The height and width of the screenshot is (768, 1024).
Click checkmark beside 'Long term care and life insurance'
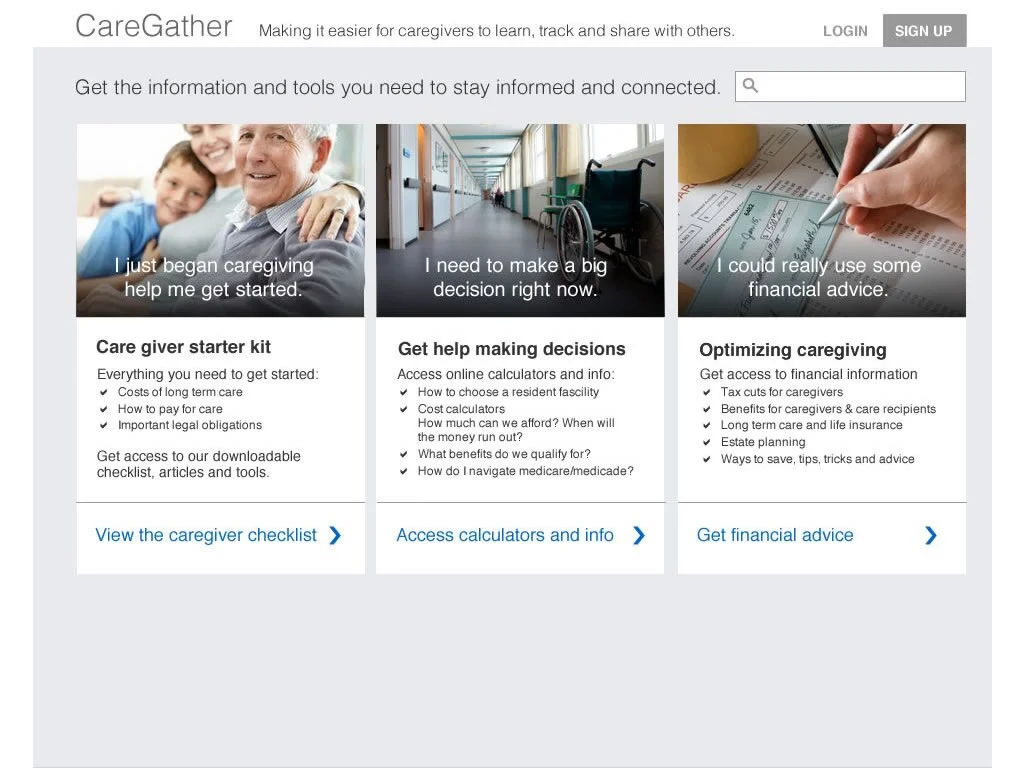707,425
